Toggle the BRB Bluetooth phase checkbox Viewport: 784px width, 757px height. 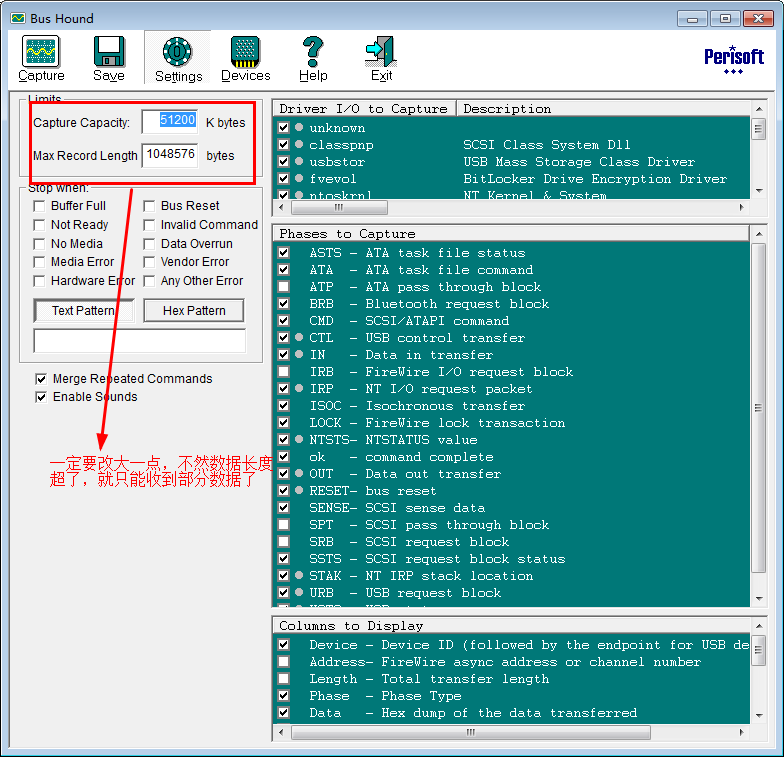pyautogui.click(x=284, y=304)
